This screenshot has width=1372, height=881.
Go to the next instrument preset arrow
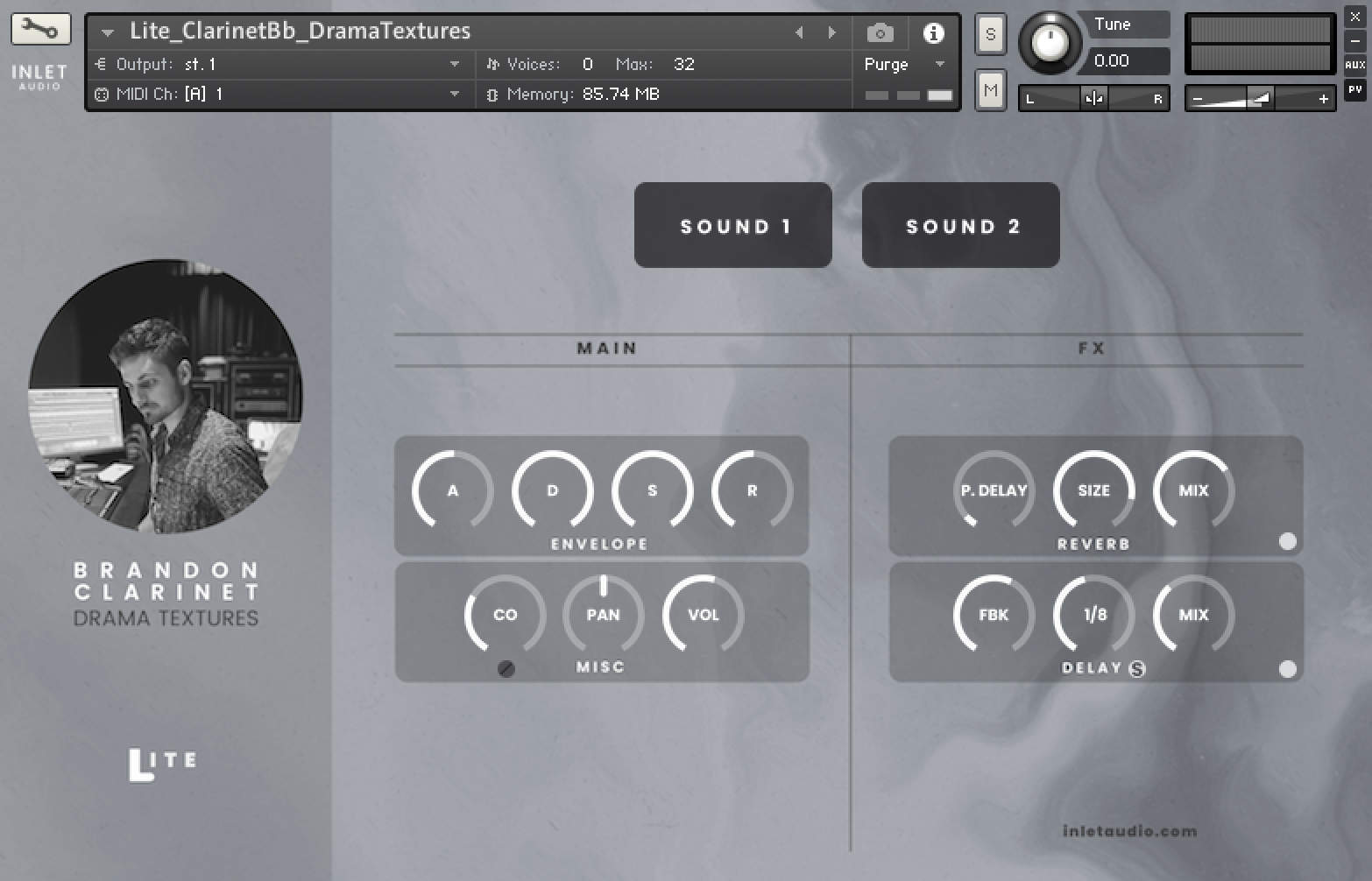[831, 33]
